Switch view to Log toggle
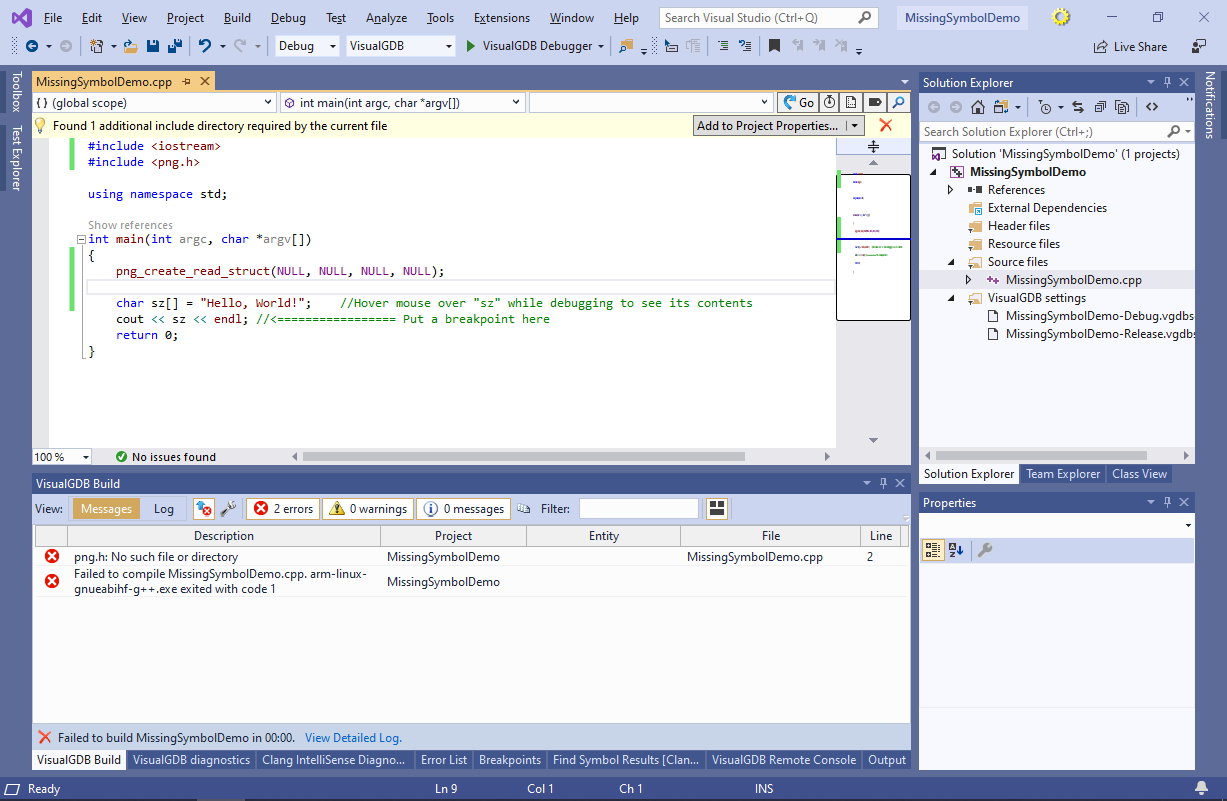This screenshot has height=801, width=1227. (164, 508)
